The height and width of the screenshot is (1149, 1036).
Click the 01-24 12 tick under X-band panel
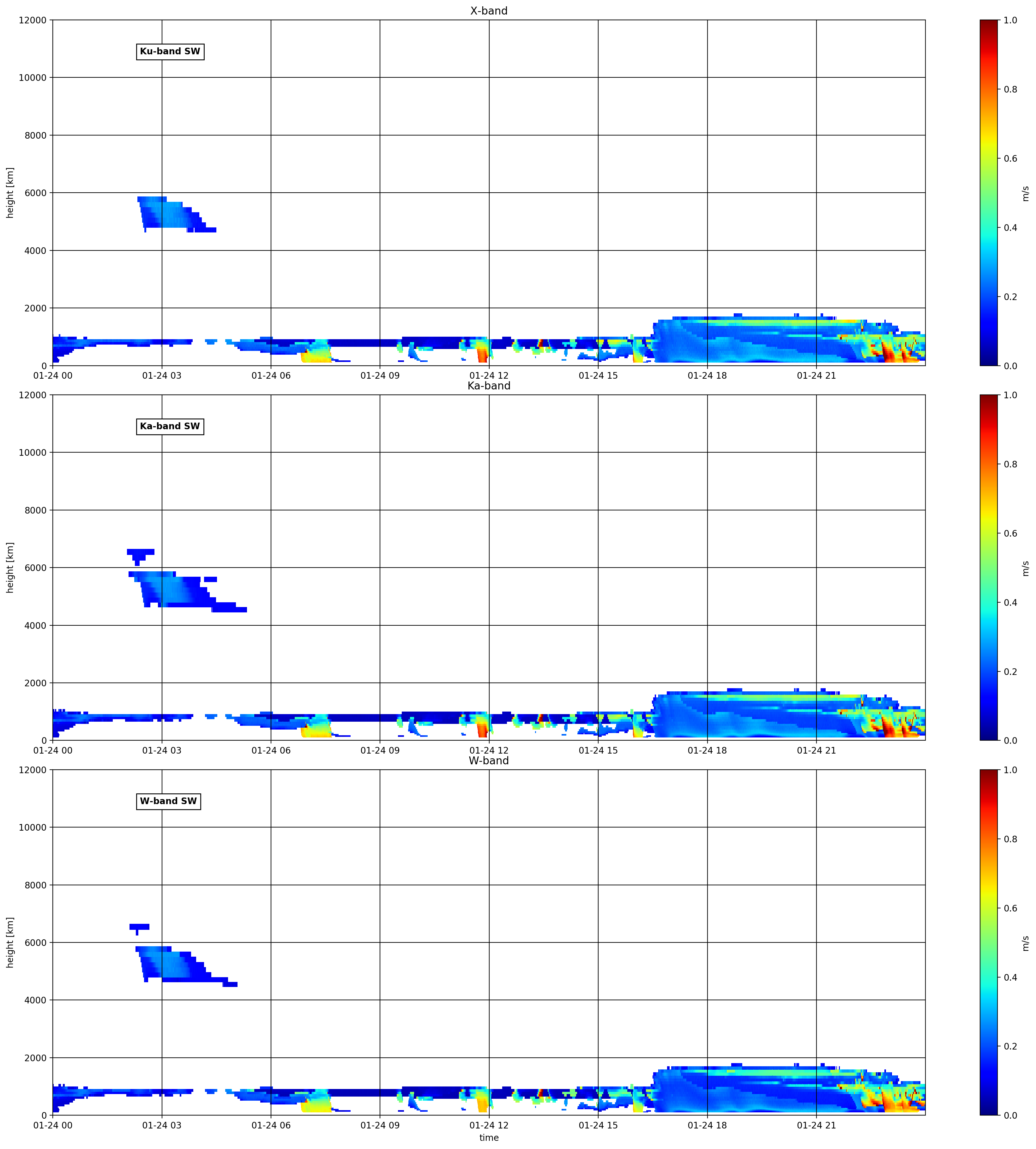(x=489, y=376)
